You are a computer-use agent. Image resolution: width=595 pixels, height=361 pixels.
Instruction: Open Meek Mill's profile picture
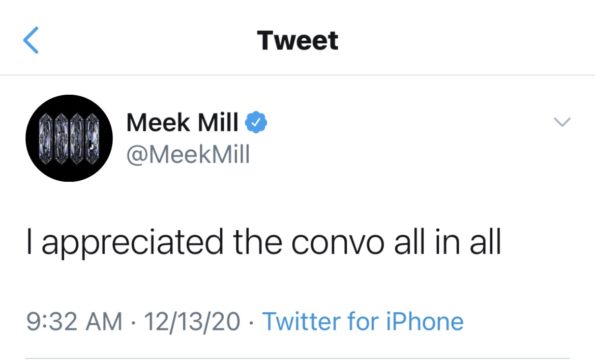click(x=69, y=138)
